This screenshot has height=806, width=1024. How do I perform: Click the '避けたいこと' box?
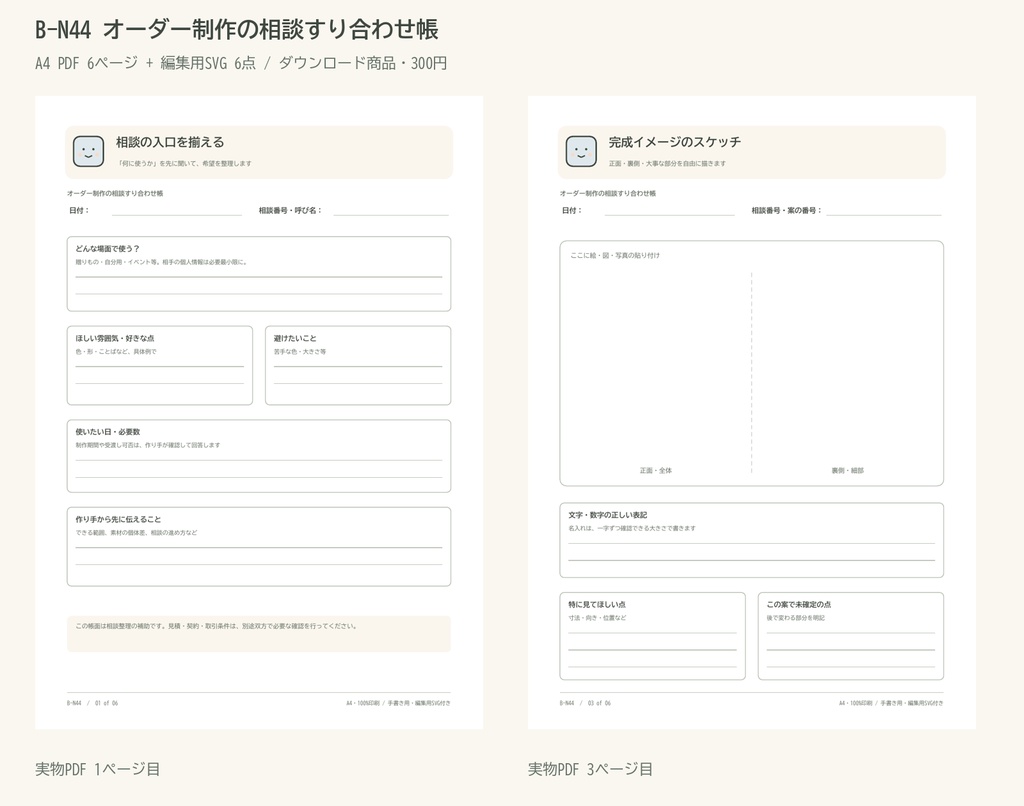pyautogui.click(x=358, y=365)
